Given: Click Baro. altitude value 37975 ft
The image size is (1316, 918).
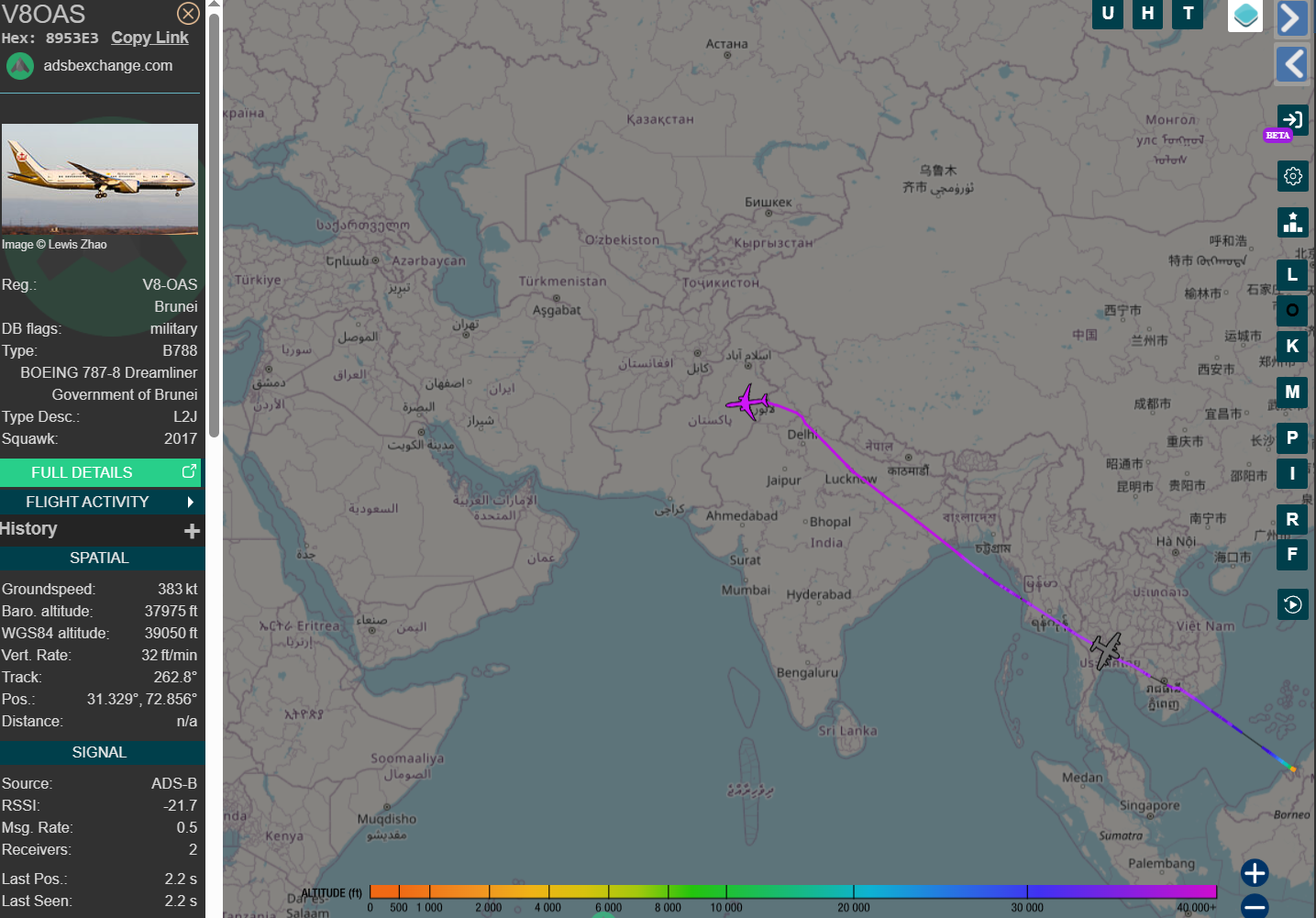Looking at the screenshot, I should (171, 611).
